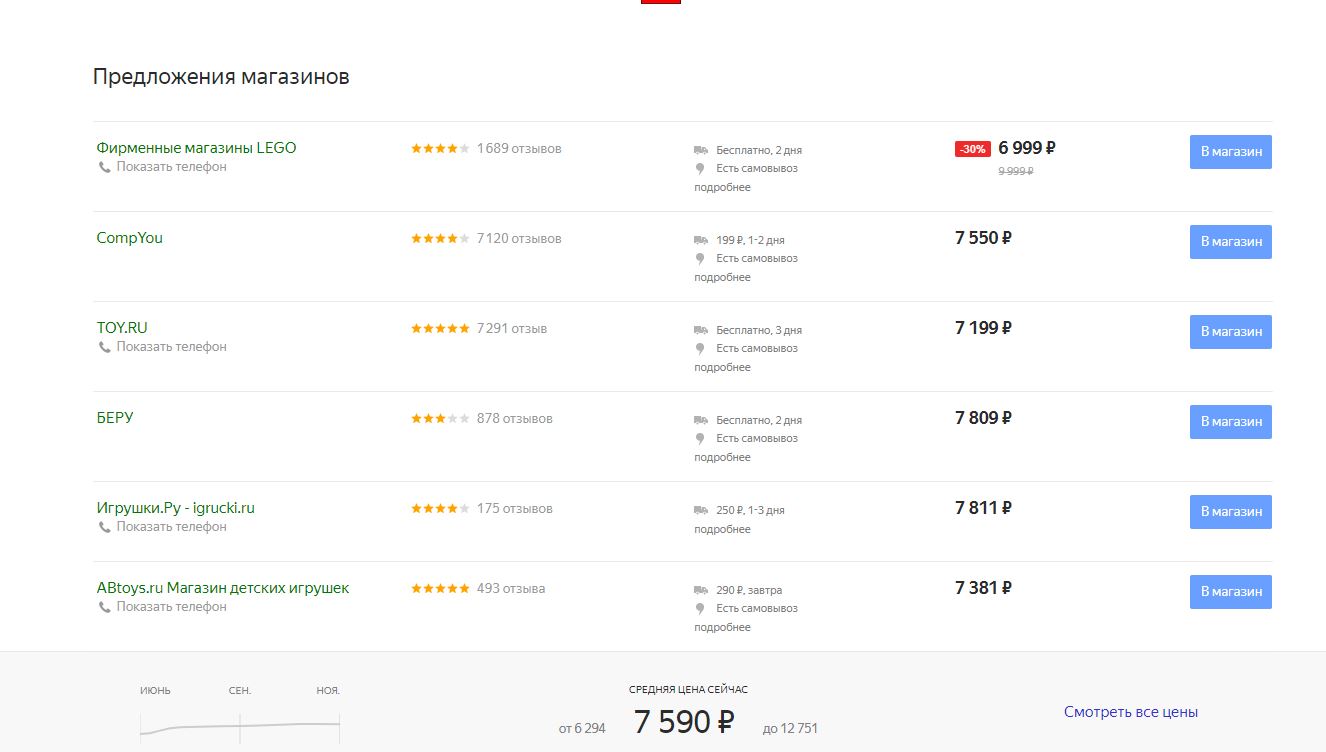Screen dimensions: 1326x752
Task: Click phone icon under TOY.RU
Action: coord(104,347)
